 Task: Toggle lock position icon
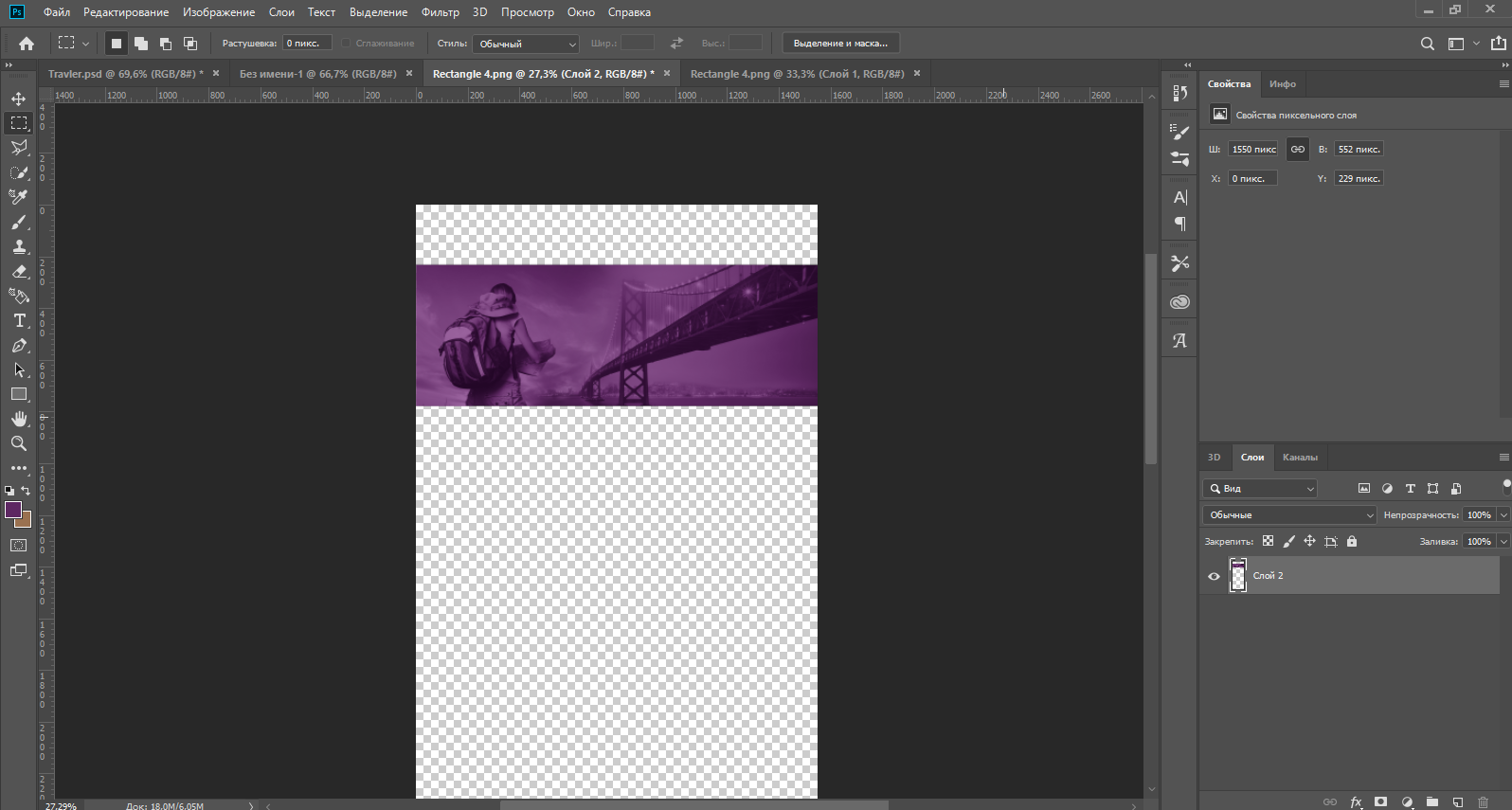[1309, 541]
